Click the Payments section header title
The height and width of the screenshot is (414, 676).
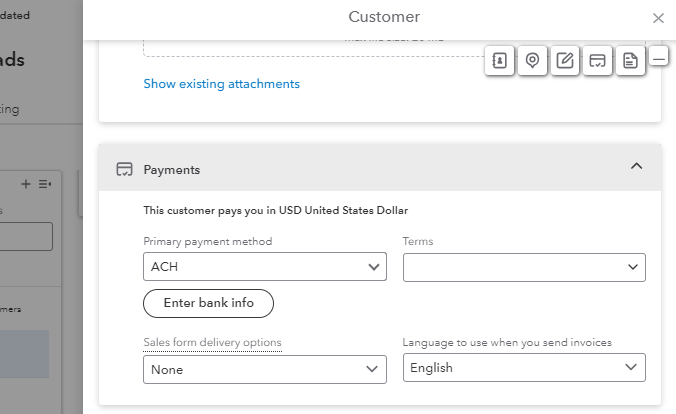point(172,170)
